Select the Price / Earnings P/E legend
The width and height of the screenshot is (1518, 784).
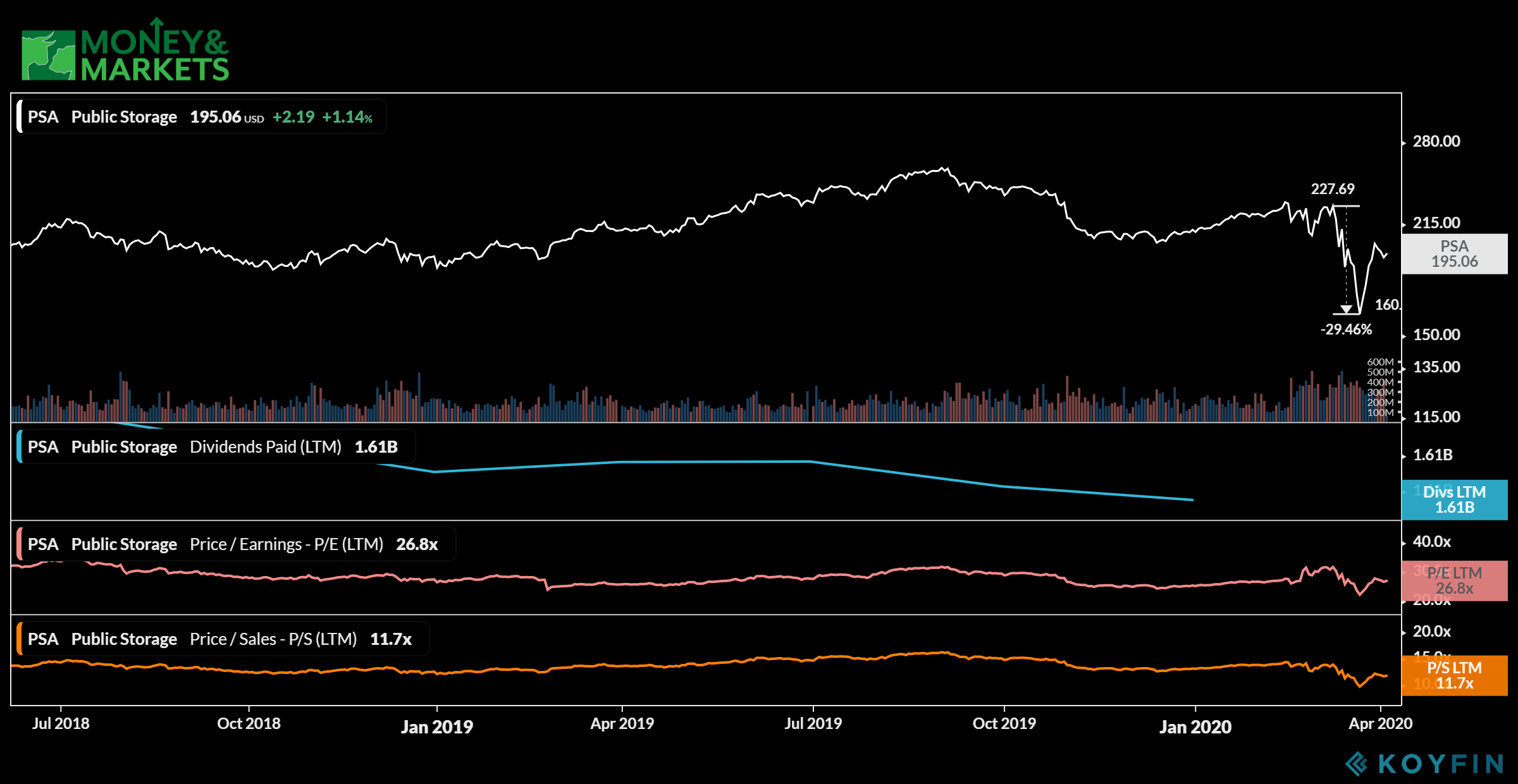(x=236, y=544)
